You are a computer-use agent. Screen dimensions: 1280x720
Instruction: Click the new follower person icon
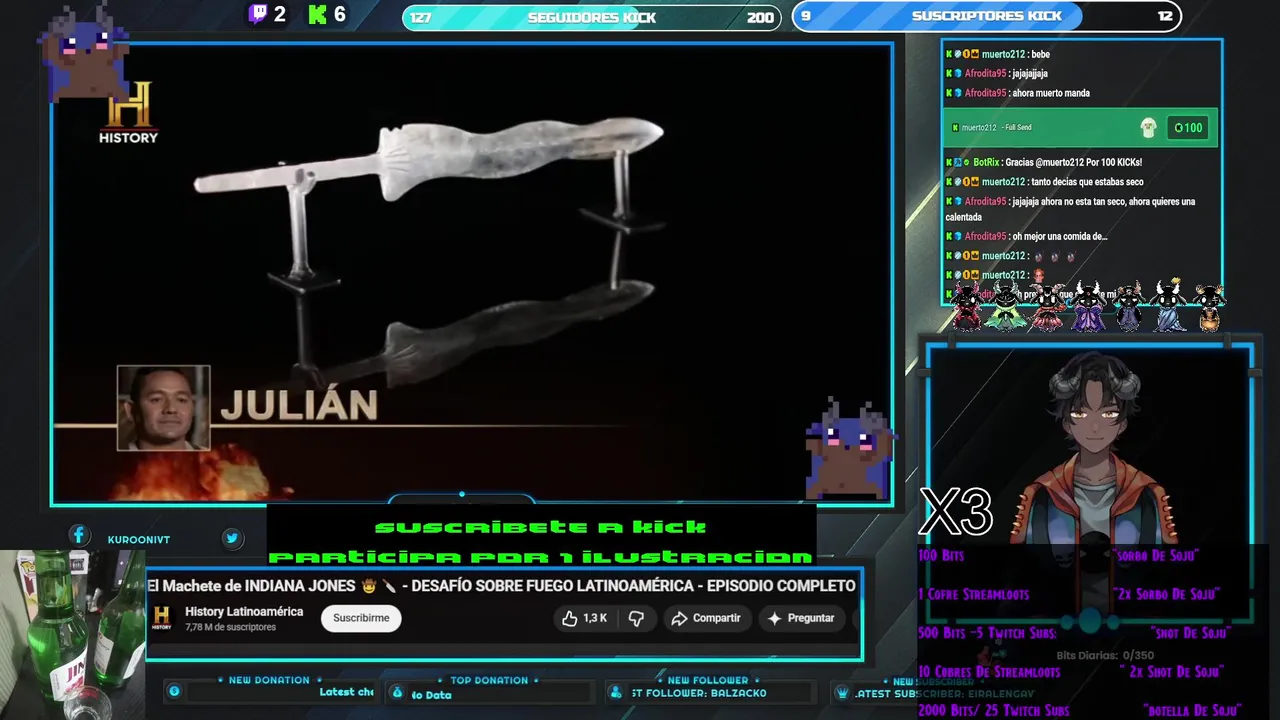[x=615, y=692]
